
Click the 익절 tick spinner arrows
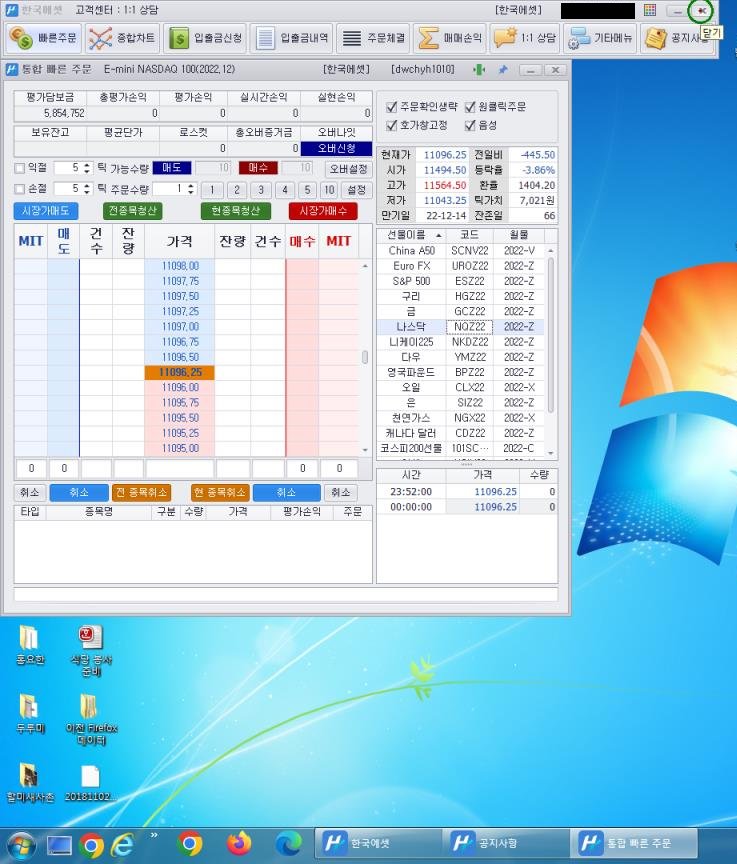(x=87, y=168)
